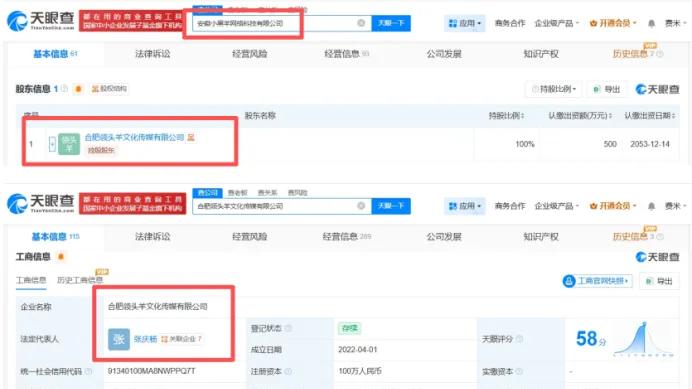Viewport: 692px width, 389px height.
Task: Open 知识产权 tab on 工商信息 page
Action: pos(541,237)
